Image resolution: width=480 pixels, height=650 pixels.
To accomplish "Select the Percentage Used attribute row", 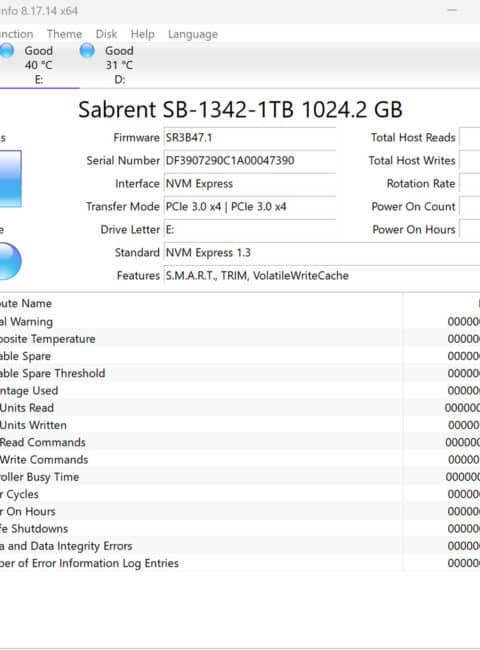I will 240,390.
